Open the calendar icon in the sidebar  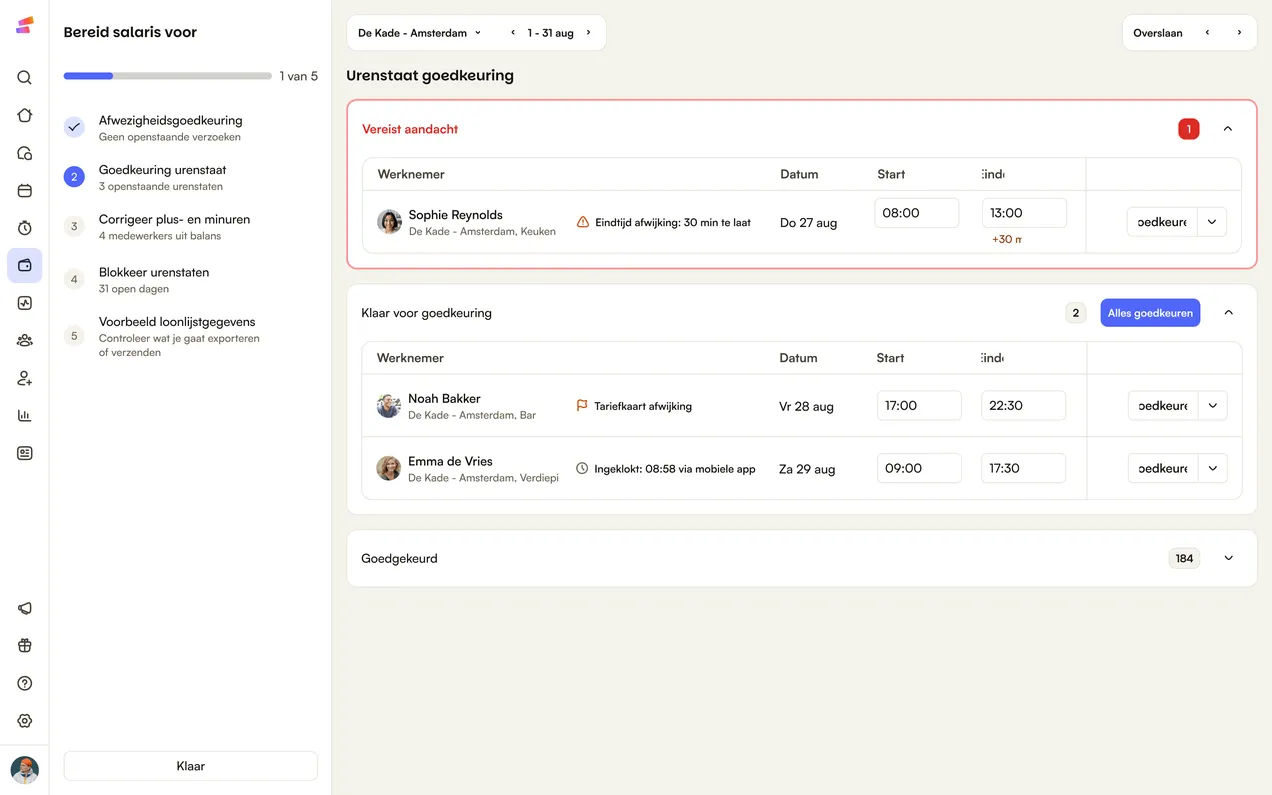point(25,190)
